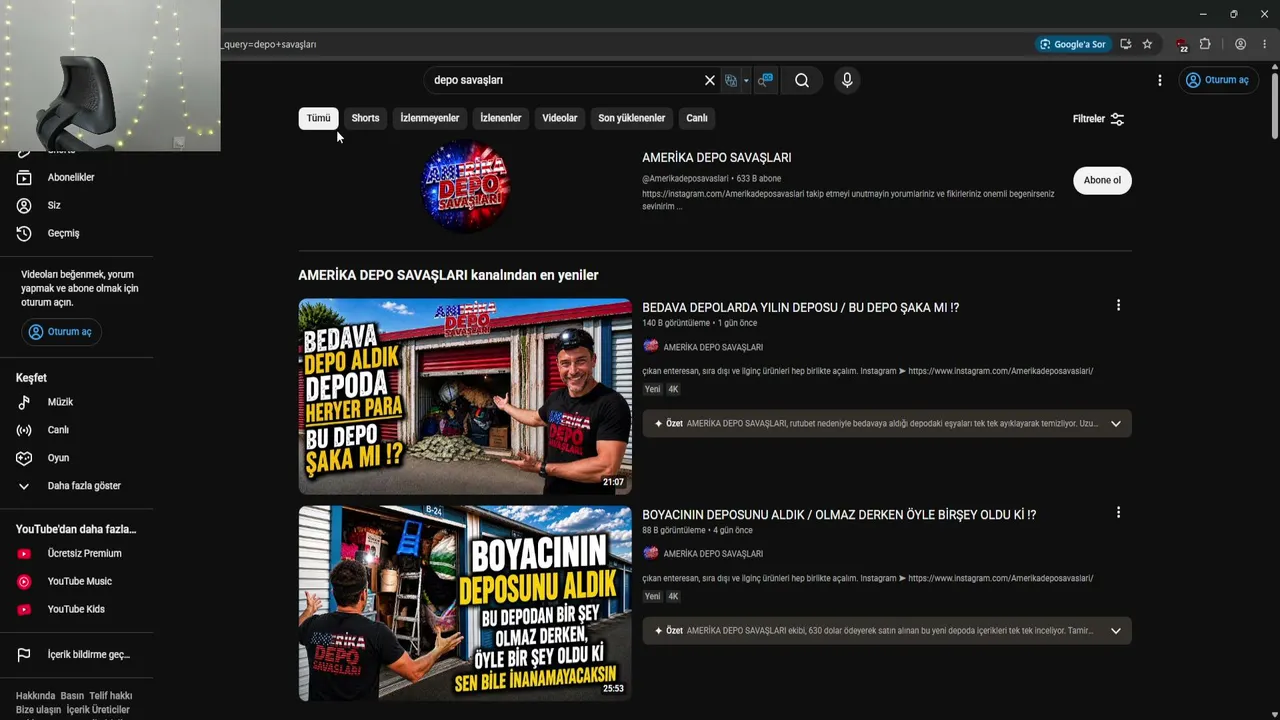Open YouTube Kids in the sidebar

77,609
